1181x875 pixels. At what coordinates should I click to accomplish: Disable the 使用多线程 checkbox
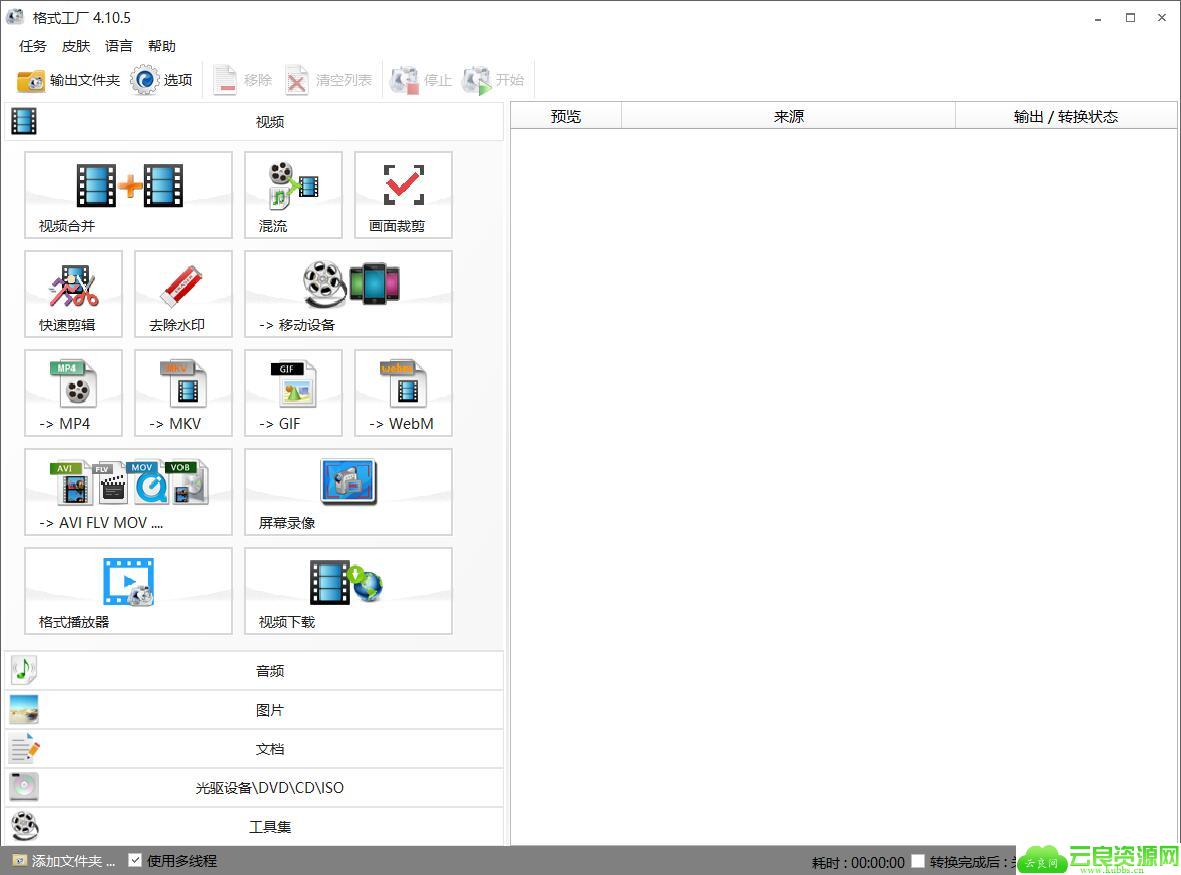click(135, 860)
